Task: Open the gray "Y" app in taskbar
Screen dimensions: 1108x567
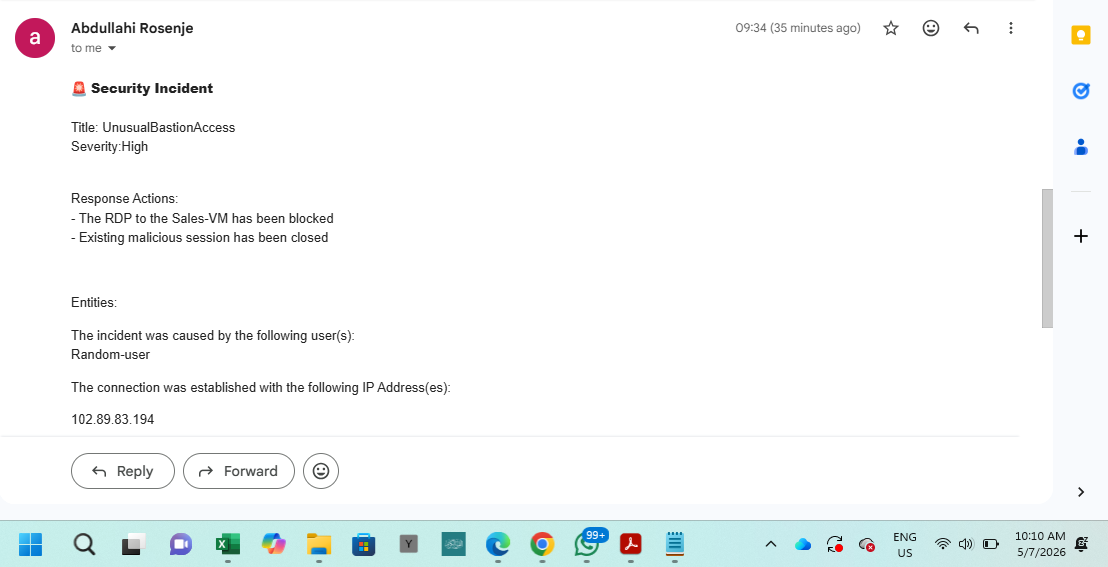Action: click(408, 544)
